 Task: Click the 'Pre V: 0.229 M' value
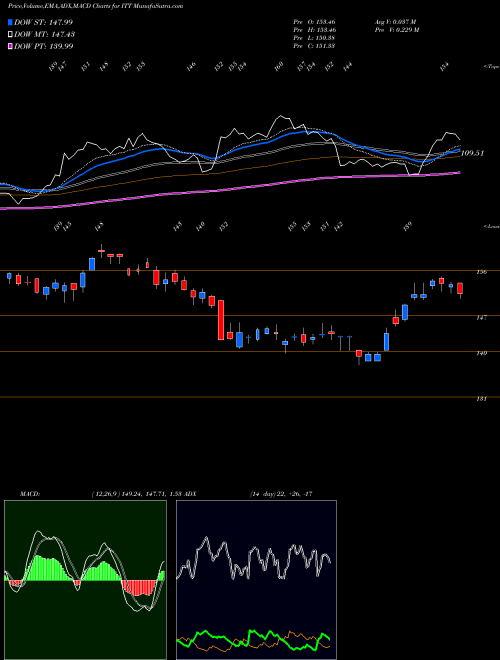[x=396, y=30]
